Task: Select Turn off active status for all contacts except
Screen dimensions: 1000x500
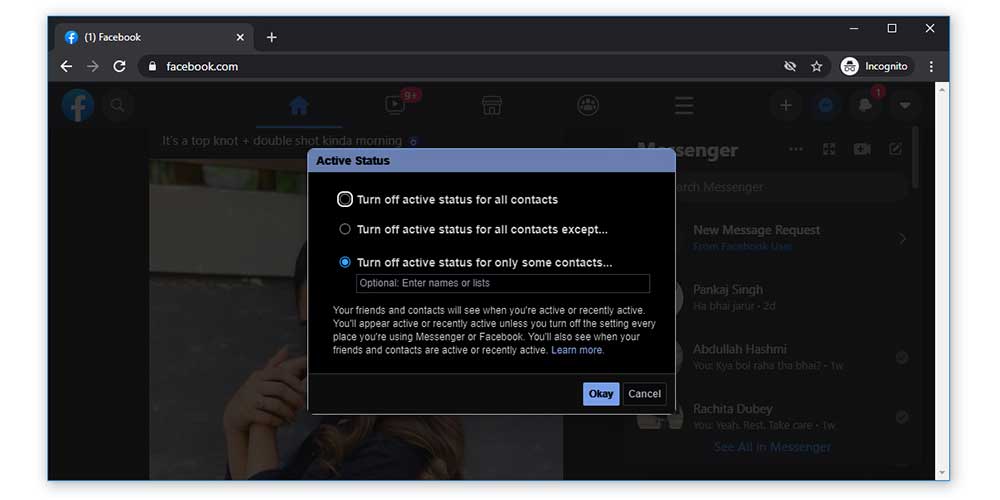Action: coord(345,229)
